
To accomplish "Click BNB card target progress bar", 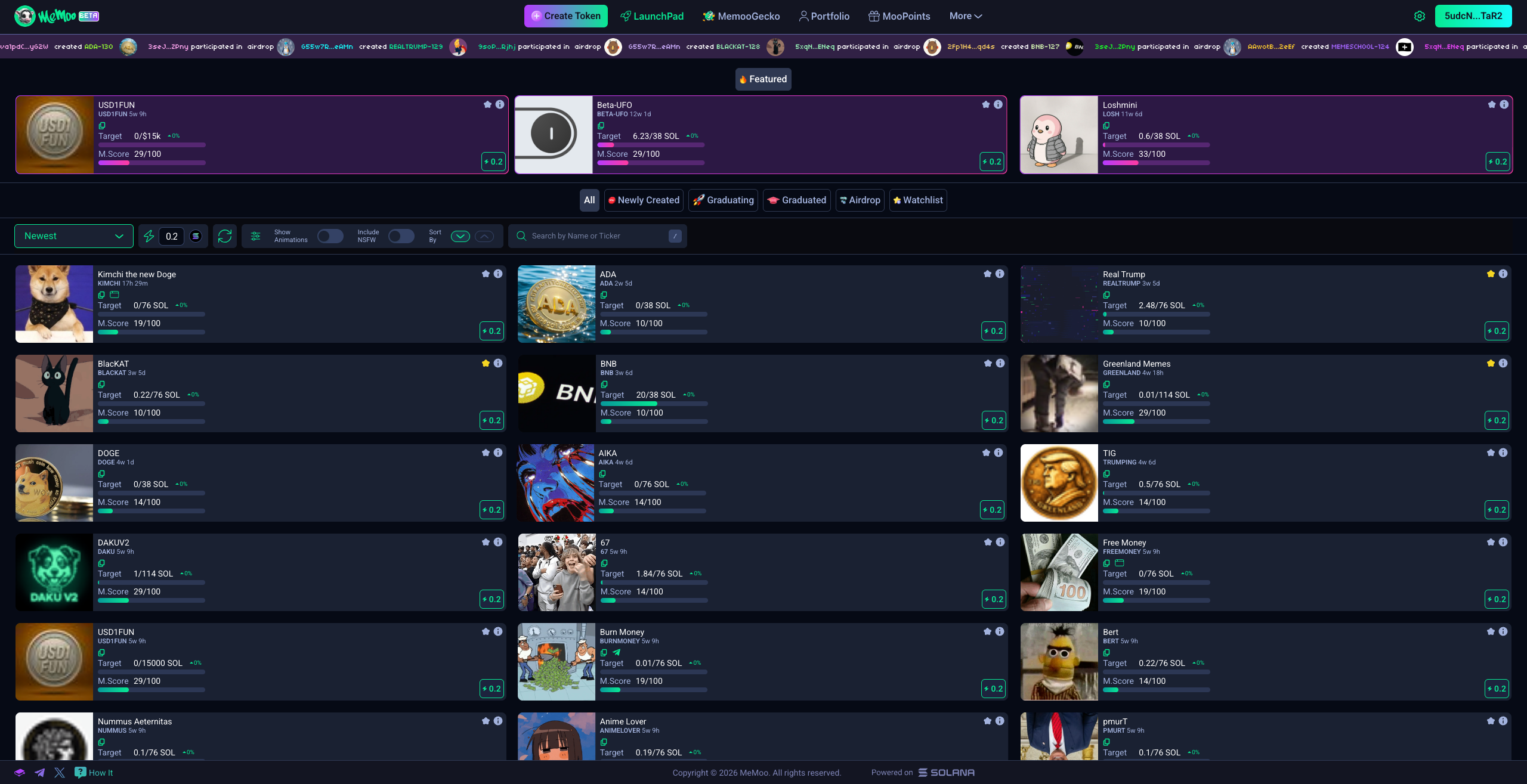I will 654,404.
